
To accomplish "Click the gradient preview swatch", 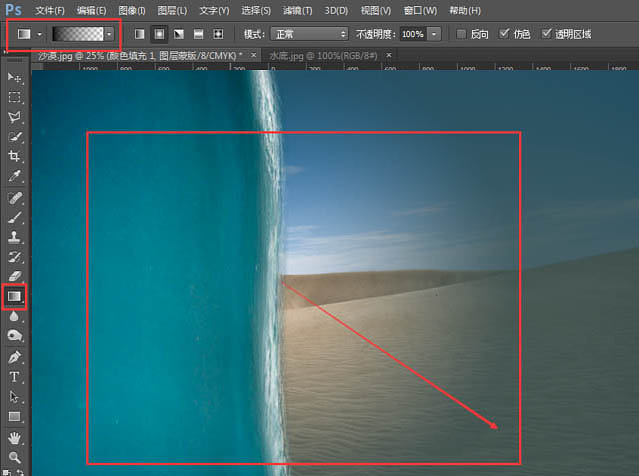I will pos(78,34).
